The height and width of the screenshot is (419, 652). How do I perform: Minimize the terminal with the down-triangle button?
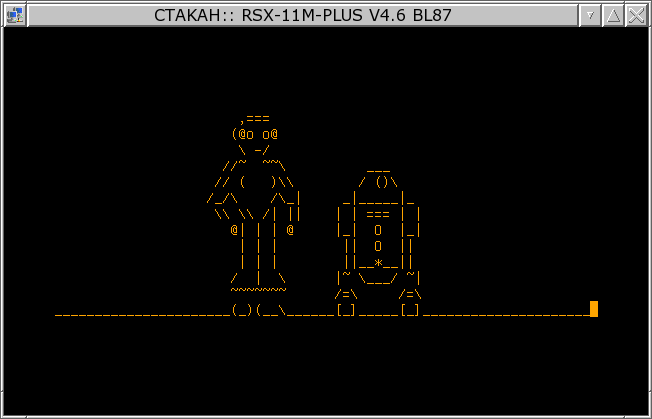pos(590,15)
